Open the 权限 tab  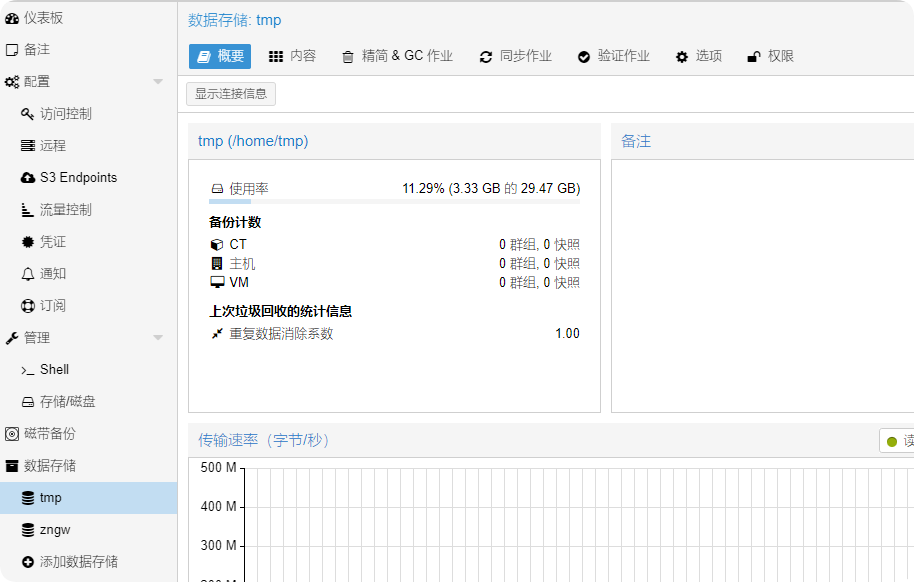pyautogui.click(x=770, y=57)
